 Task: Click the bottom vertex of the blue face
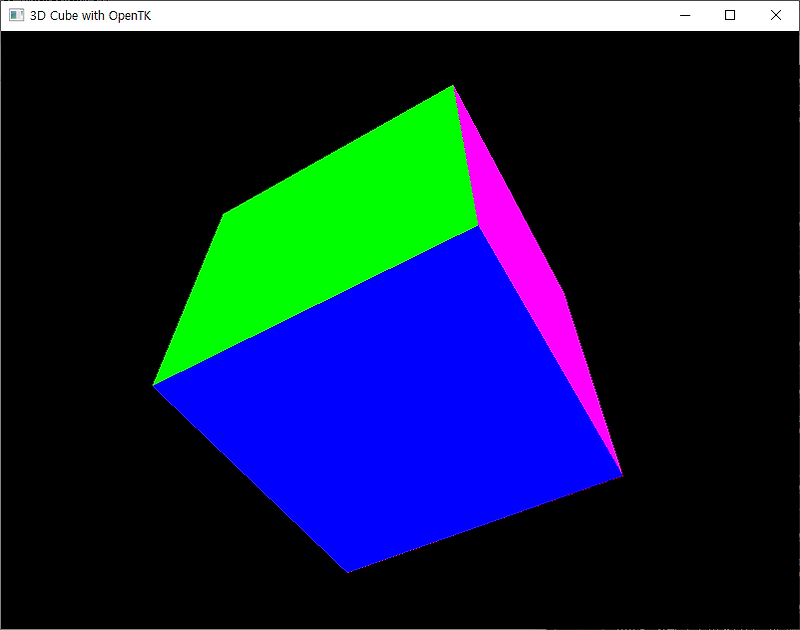pyautogui.click(x=348, y=570)
